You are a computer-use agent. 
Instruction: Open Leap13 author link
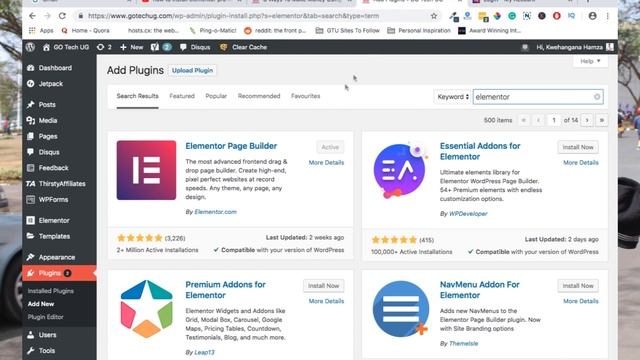(x=204, y=352)
